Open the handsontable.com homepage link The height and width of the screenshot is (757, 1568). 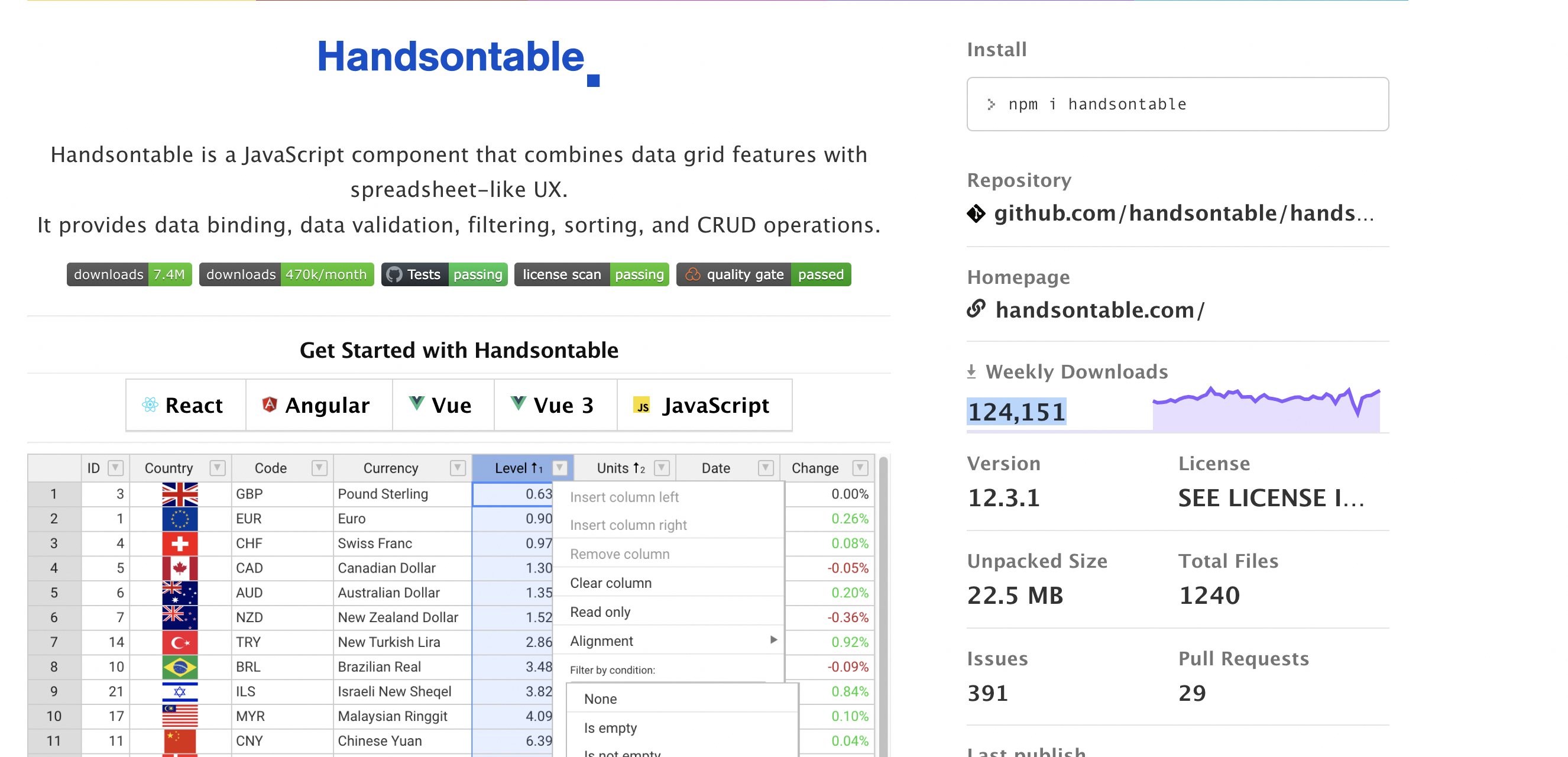point(1099,310)
